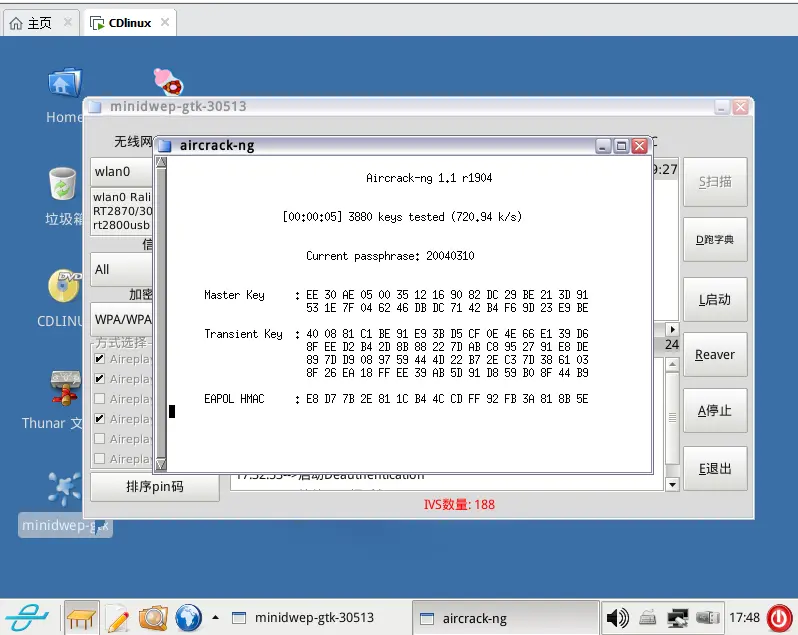This screenshot has width=798, height=635.
Task: Click the E退出 exit button
Action: pyautogui.click(x=715, y=469)
